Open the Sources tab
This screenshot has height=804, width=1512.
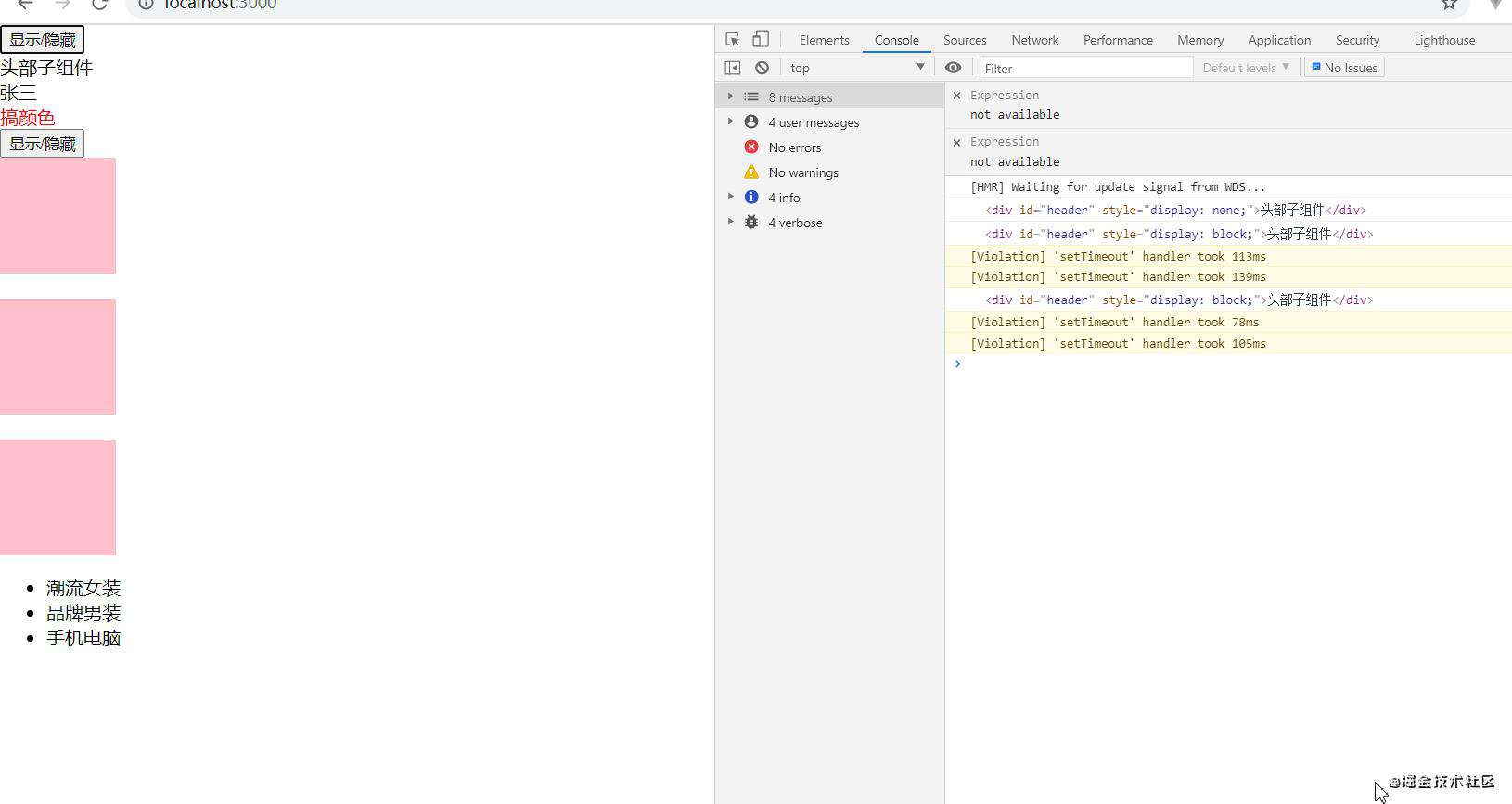point(965,40)
